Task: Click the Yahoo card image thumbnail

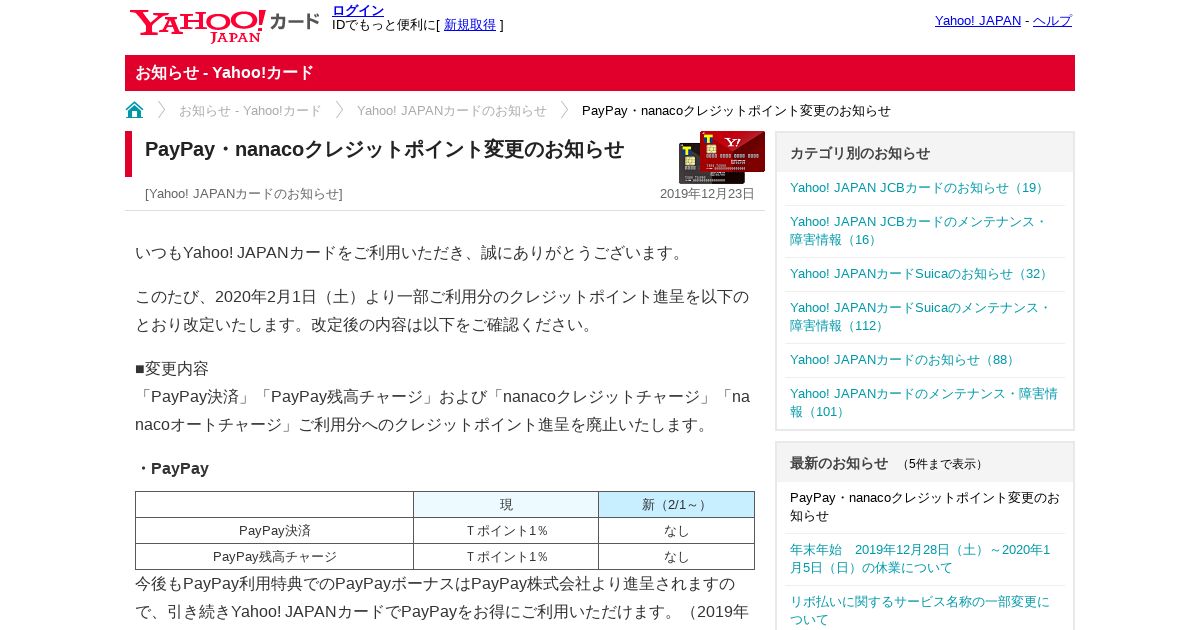Action: coord(722,157)
